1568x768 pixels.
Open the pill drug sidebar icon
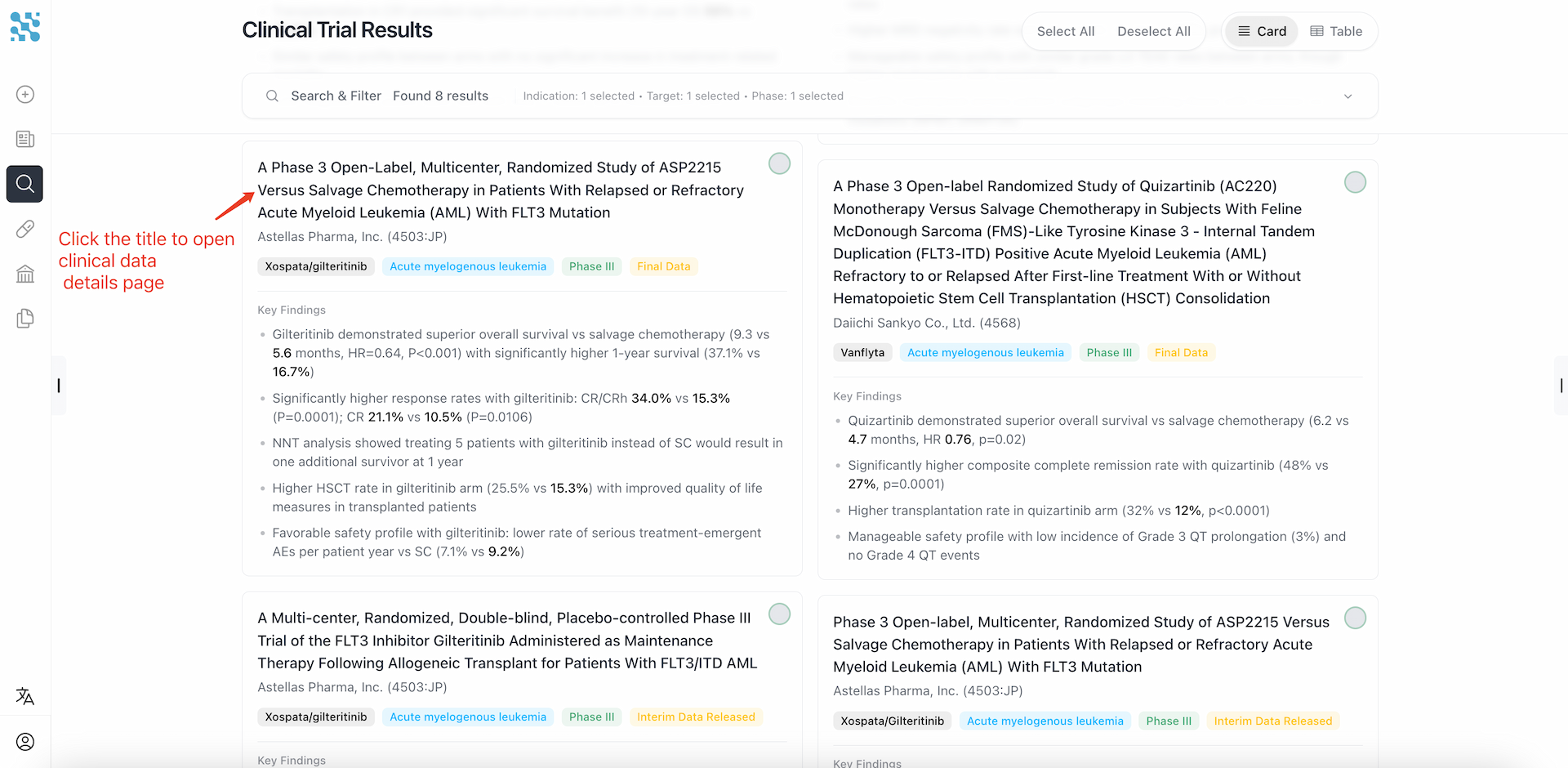click(x=25, y=229)
